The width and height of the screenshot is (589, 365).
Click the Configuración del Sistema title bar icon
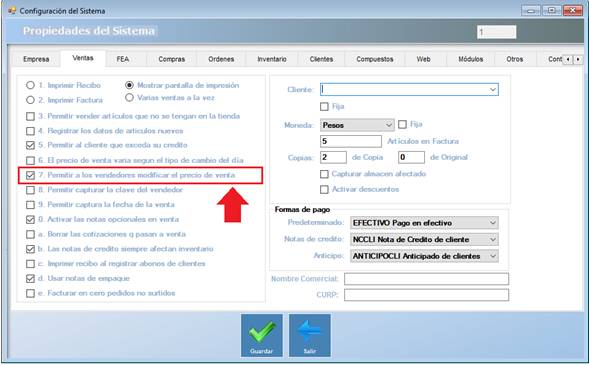pyautogui.click(x=12, y=11)
